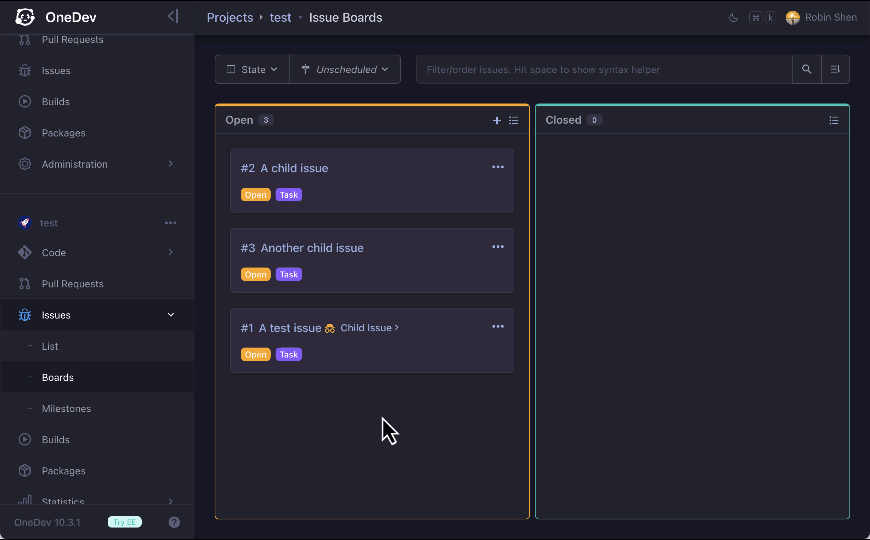Open the query sort options icon
The width and height of the screenshot is (870, 540).
click(x=835, y=70)
